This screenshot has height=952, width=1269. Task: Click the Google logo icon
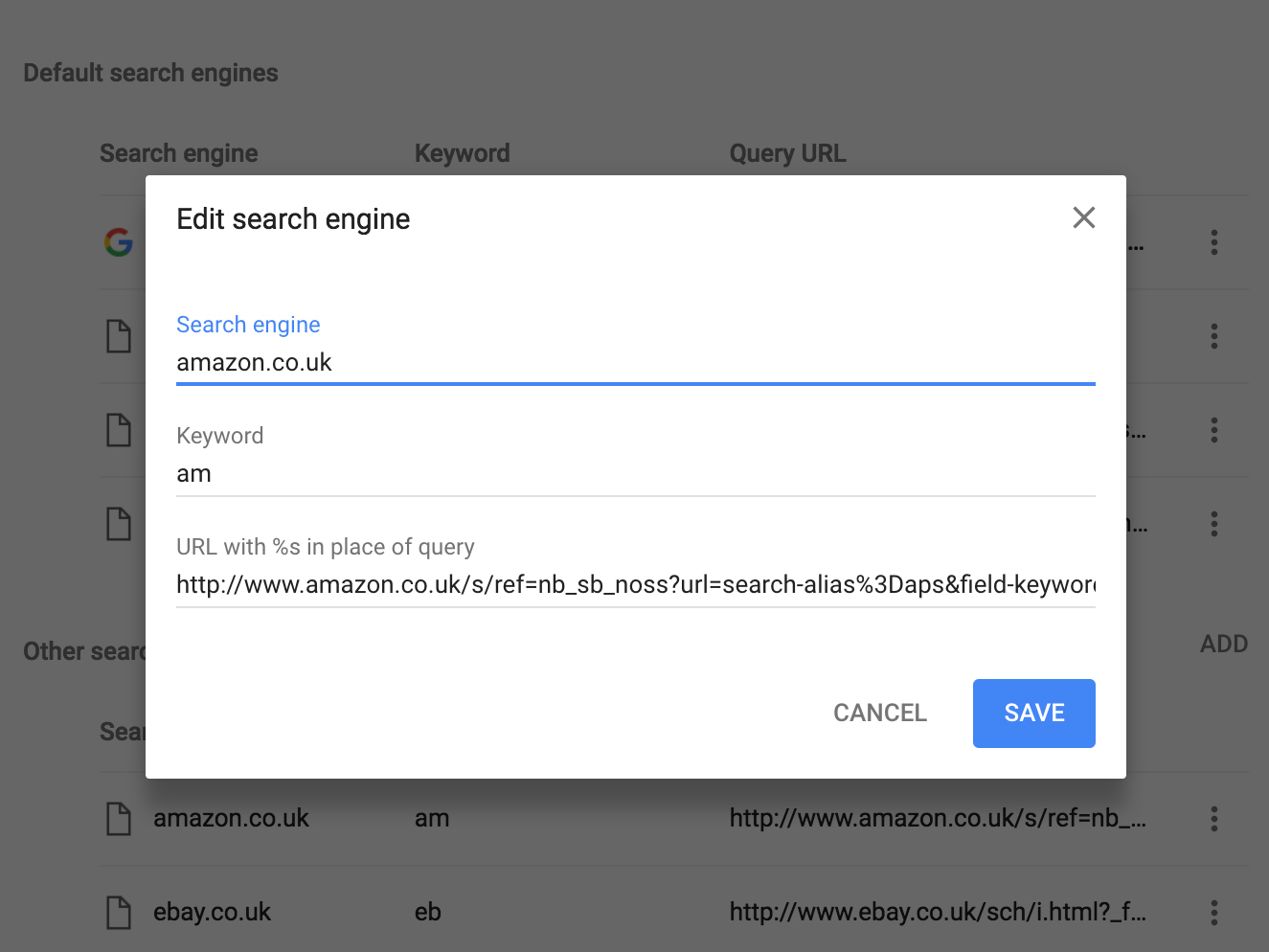point(119,242)
